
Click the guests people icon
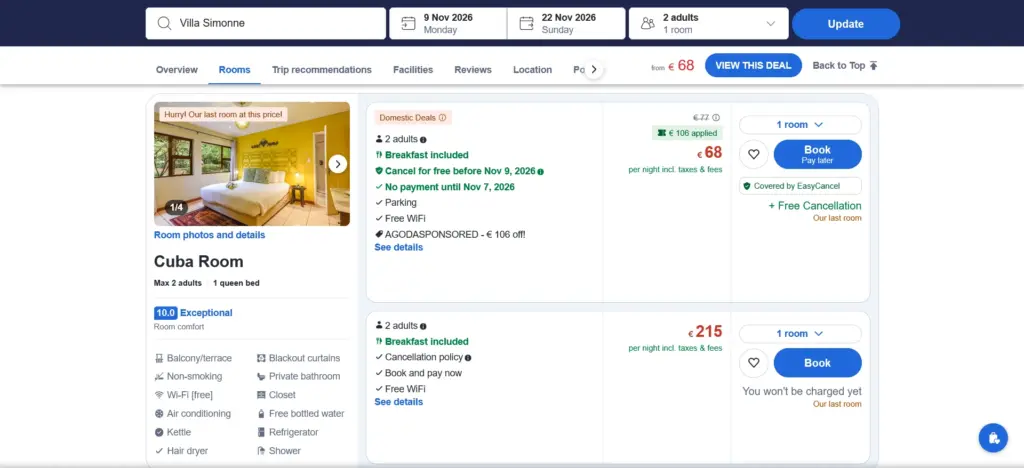point(648,23)
